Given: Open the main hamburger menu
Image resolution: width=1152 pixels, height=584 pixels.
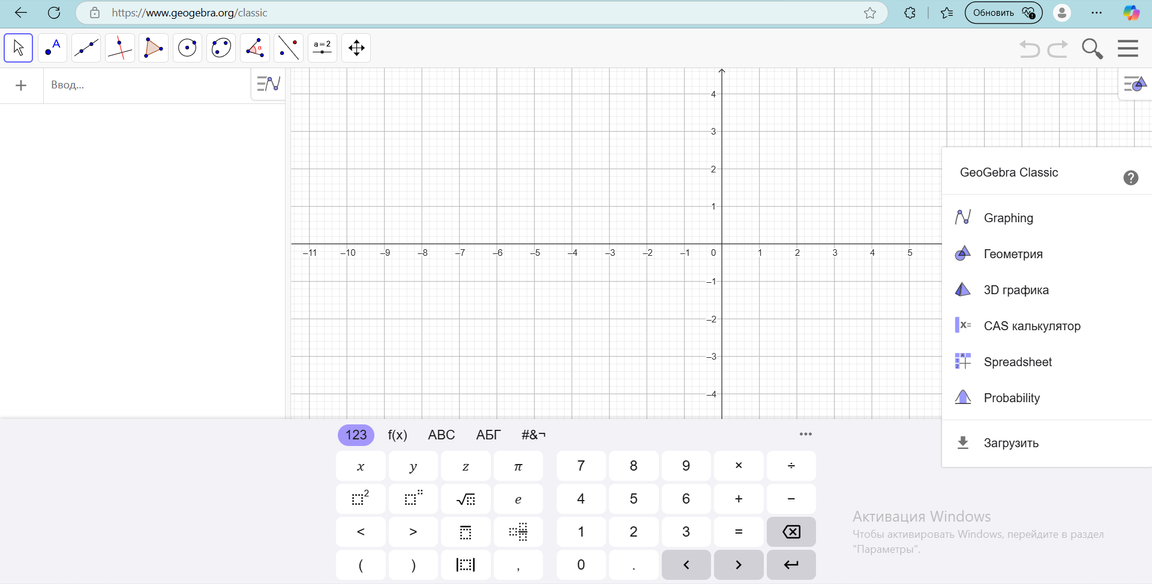Looking at the screenshot, I should click(x=1128, y=48).
